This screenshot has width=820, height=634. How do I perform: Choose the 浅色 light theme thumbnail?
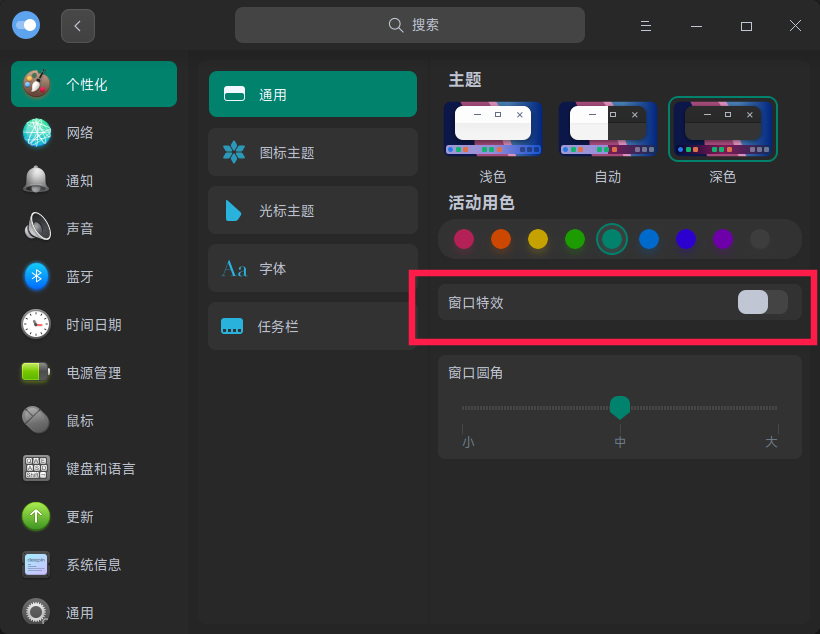pos(493,129)
